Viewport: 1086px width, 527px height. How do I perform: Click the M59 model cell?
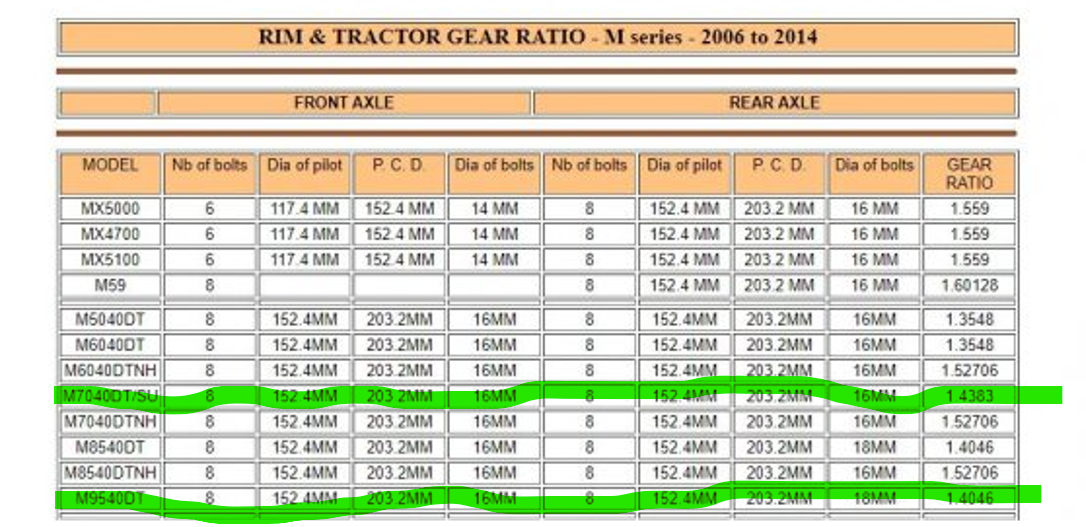tap(110, 285)
